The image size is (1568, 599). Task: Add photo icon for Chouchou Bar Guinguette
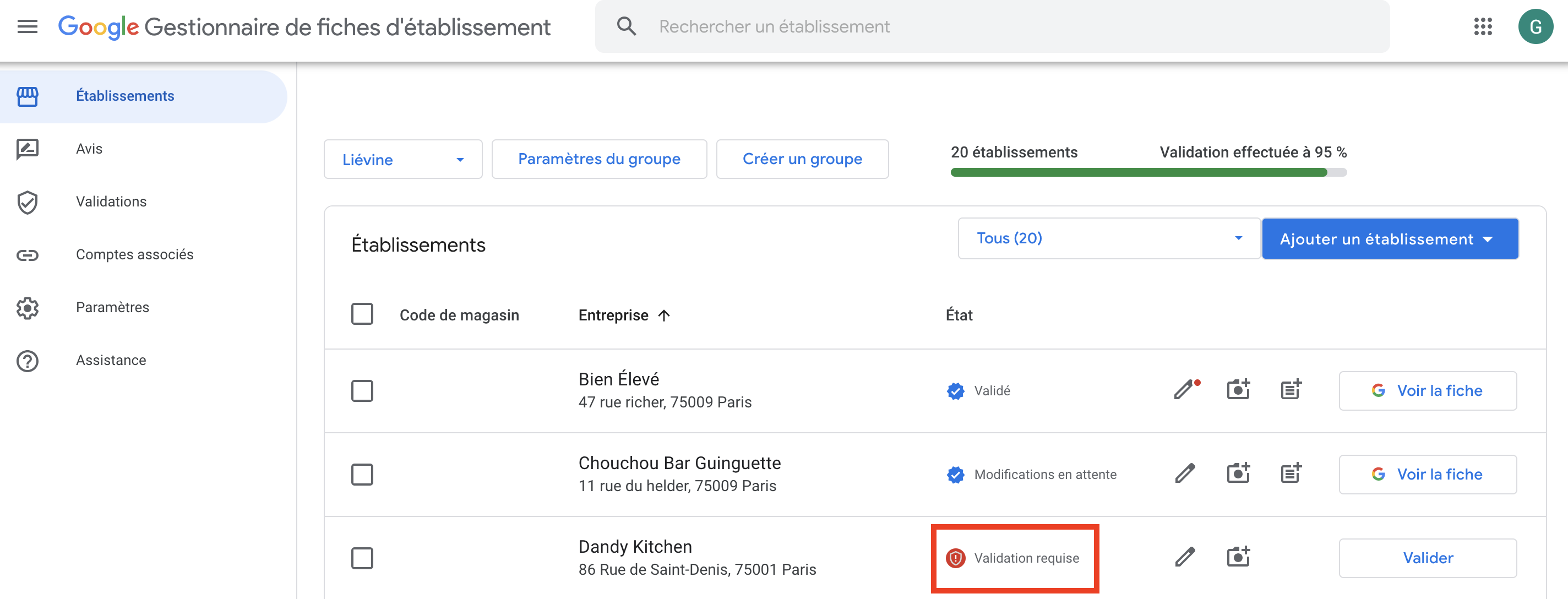(1238, 473)
